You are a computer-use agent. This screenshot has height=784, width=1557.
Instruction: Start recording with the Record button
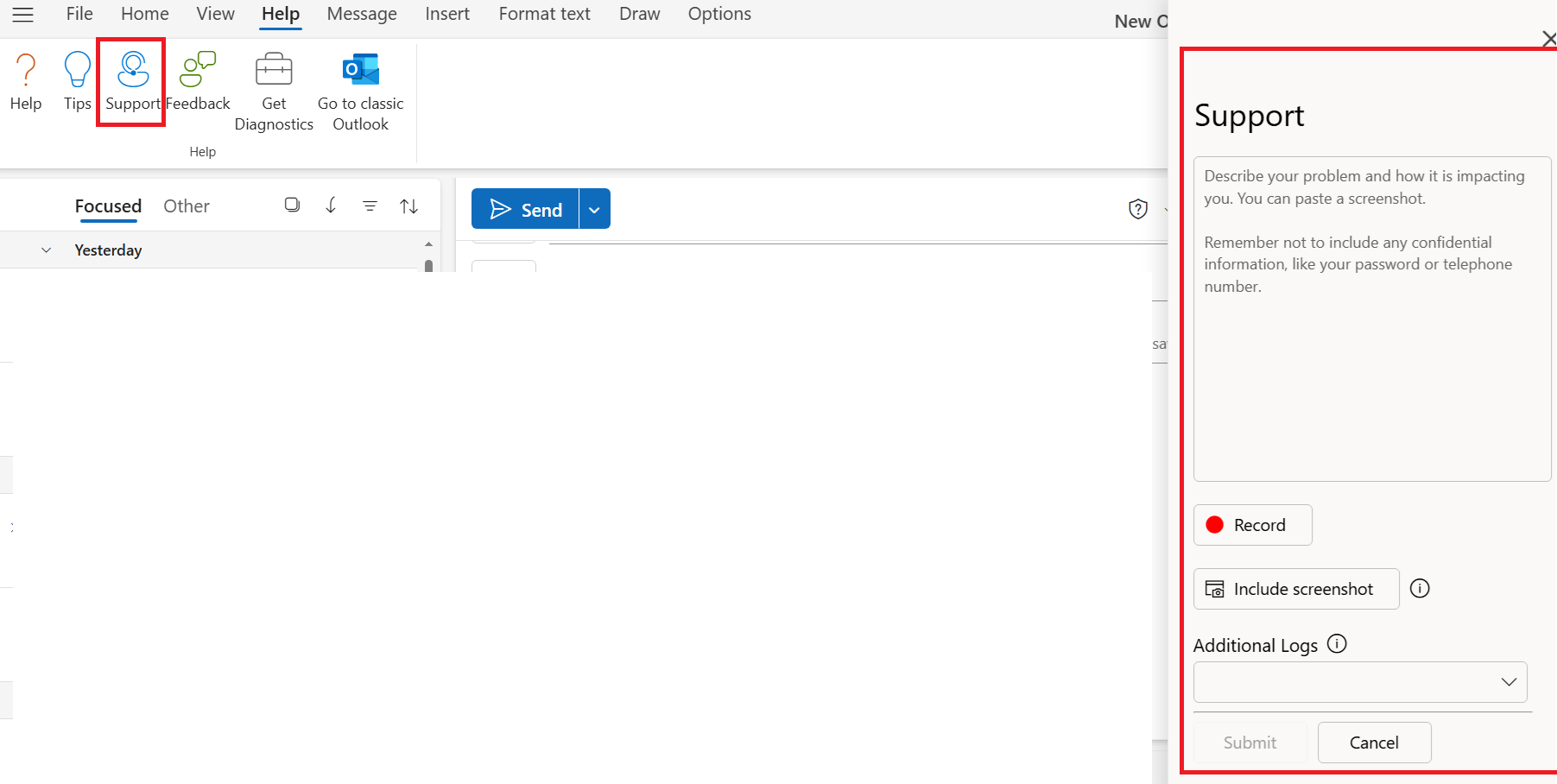tap(1252, 525)
